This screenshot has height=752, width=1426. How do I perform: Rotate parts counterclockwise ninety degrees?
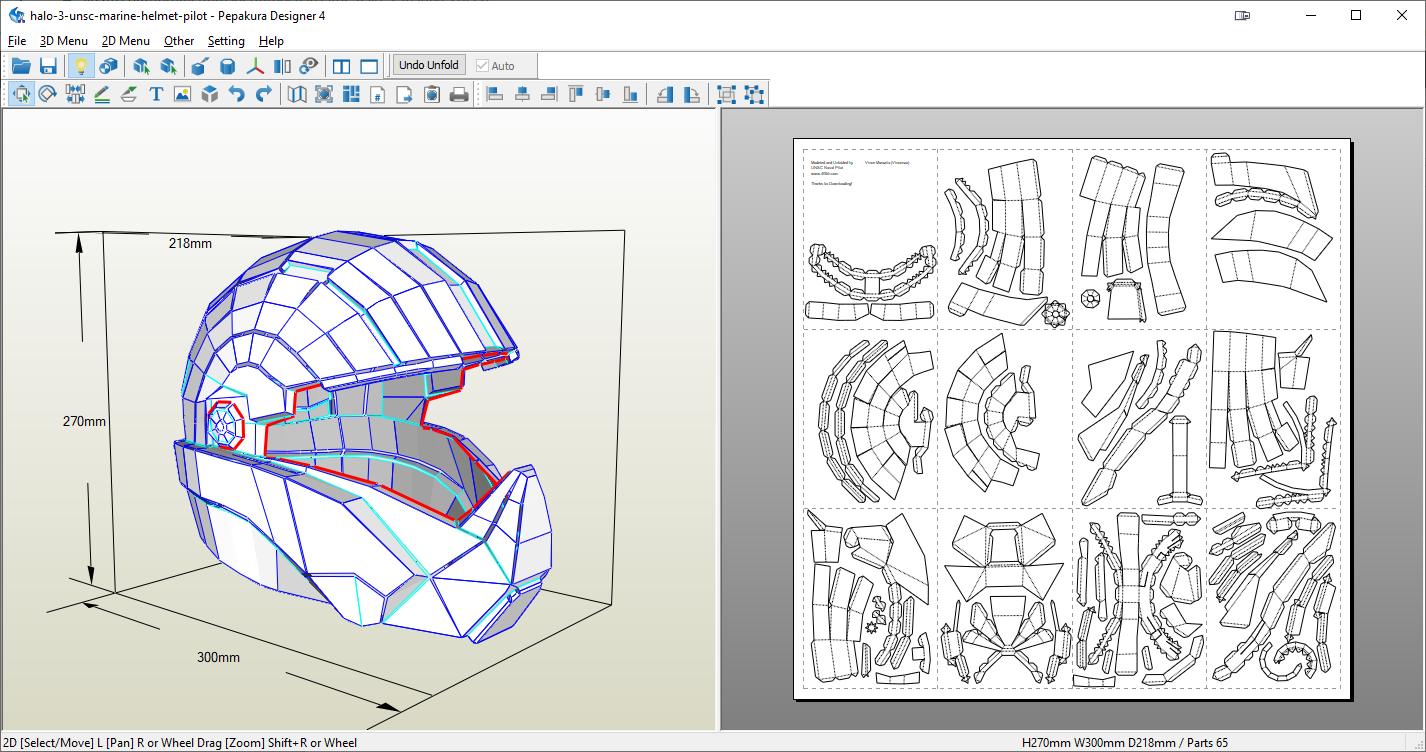point(665,94)
